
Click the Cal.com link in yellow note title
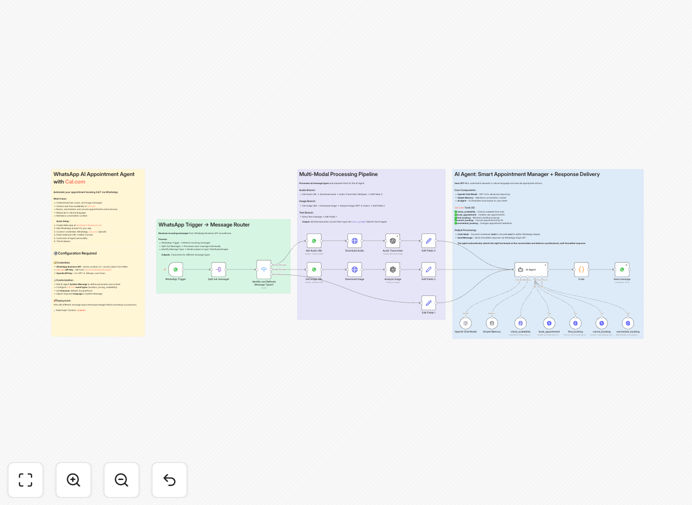(75, 182)
